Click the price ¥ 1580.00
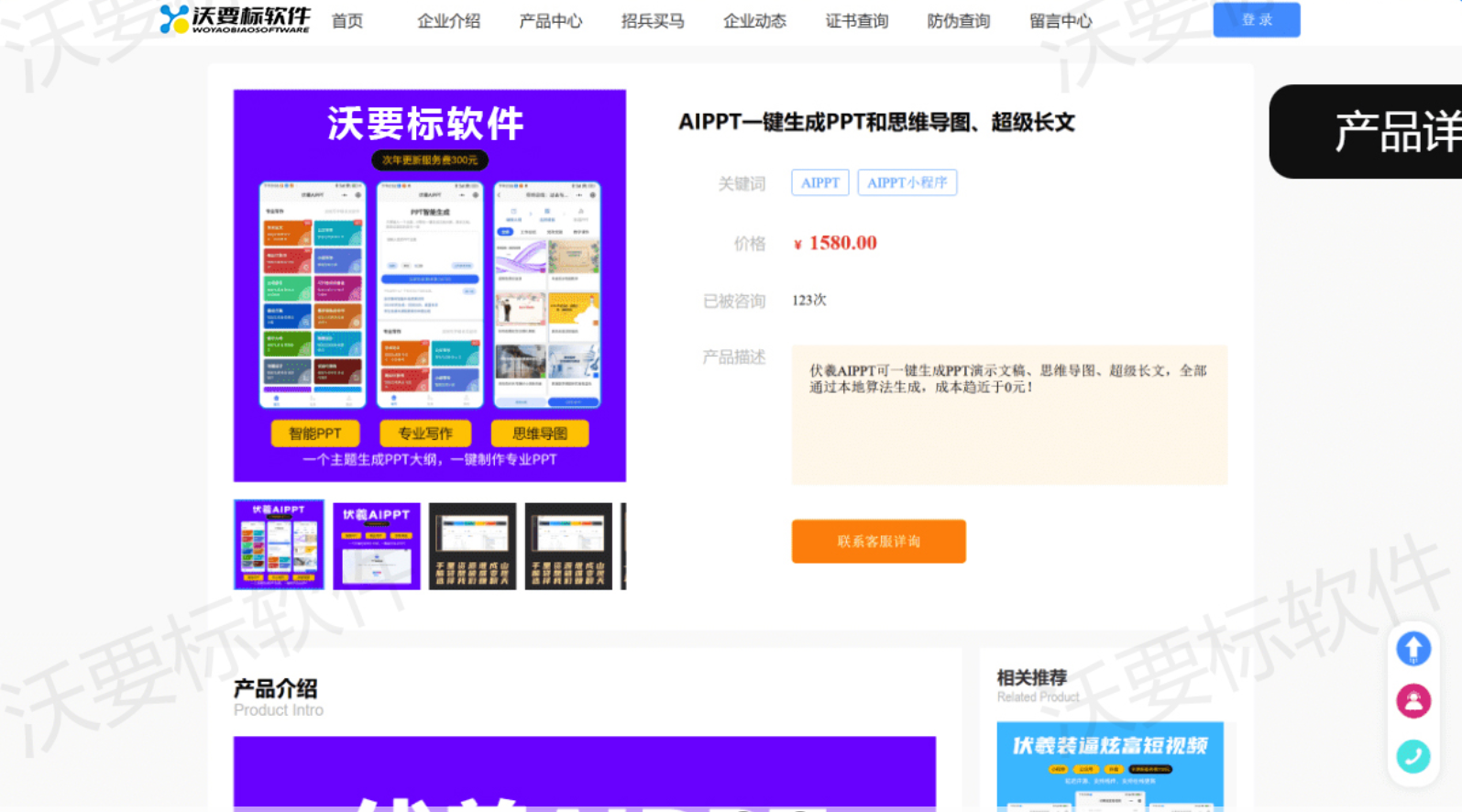 [x=835, y=243]
